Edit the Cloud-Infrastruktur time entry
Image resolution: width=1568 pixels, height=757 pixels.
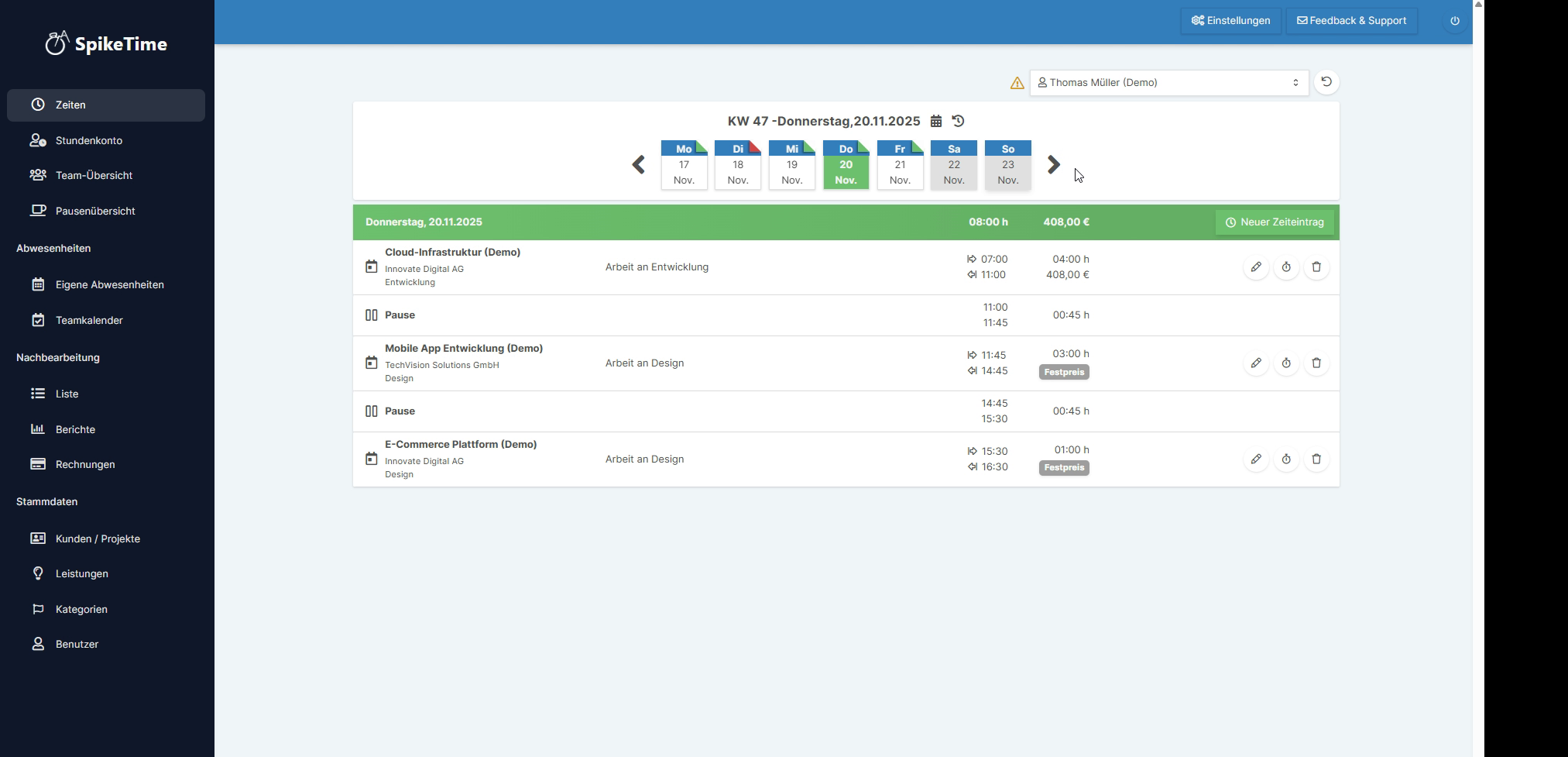pyautogui.click(x=1256, y=267)
